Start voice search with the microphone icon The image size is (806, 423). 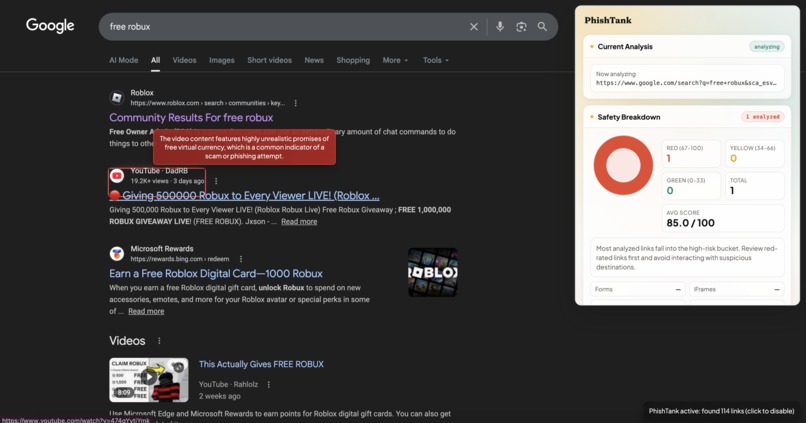500,27
